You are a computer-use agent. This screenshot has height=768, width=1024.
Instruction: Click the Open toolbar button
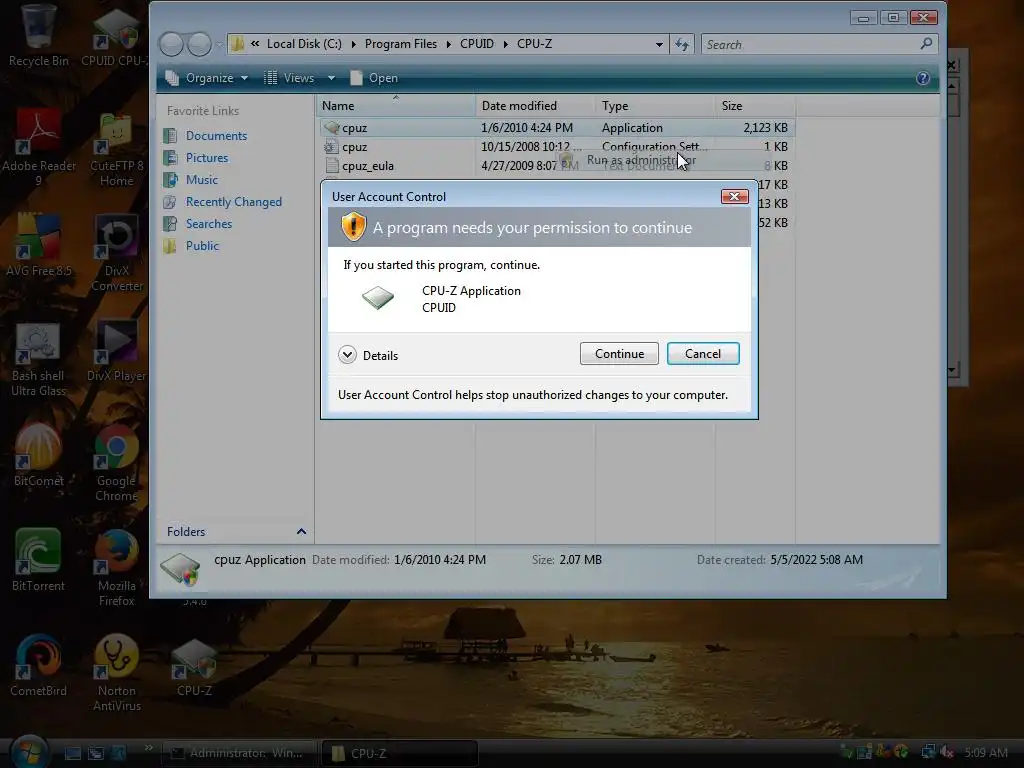click(x=374, y=78)
